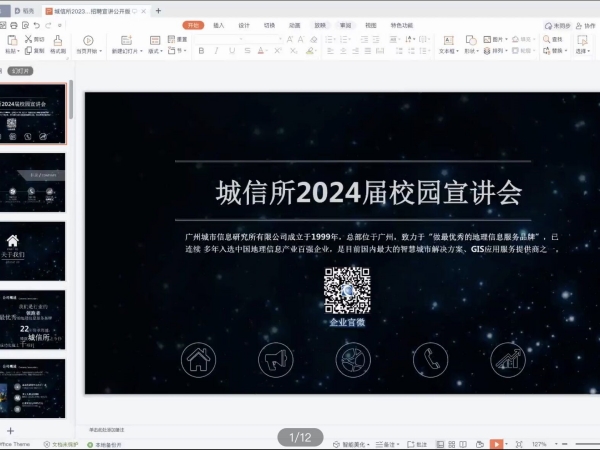Toggle Underline formatting
This screenshot has width=600, height=450.
pyautogui.click(x=232, y=51)
